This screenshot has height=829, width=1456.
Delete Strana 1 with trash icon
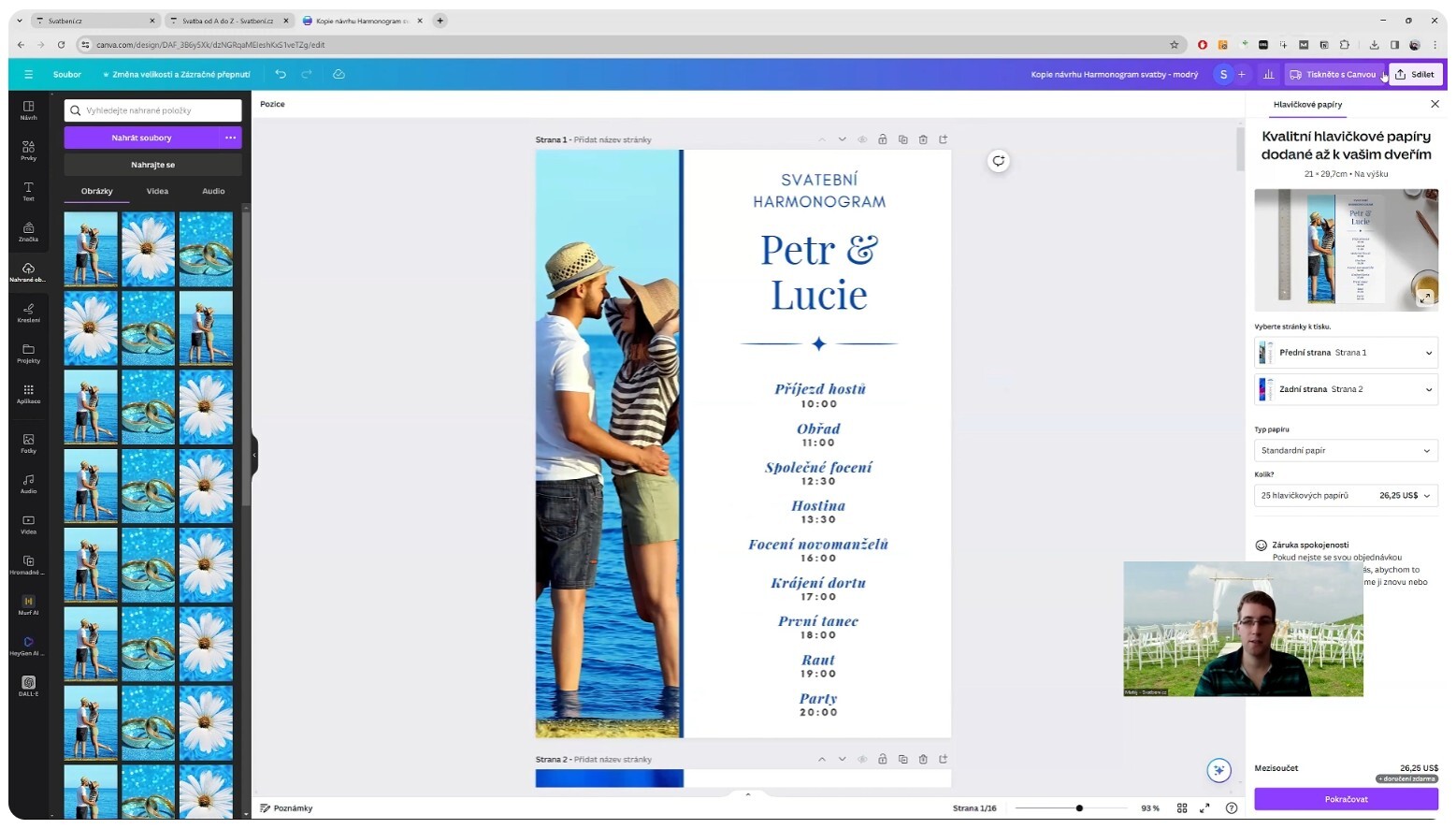point(923,139)
